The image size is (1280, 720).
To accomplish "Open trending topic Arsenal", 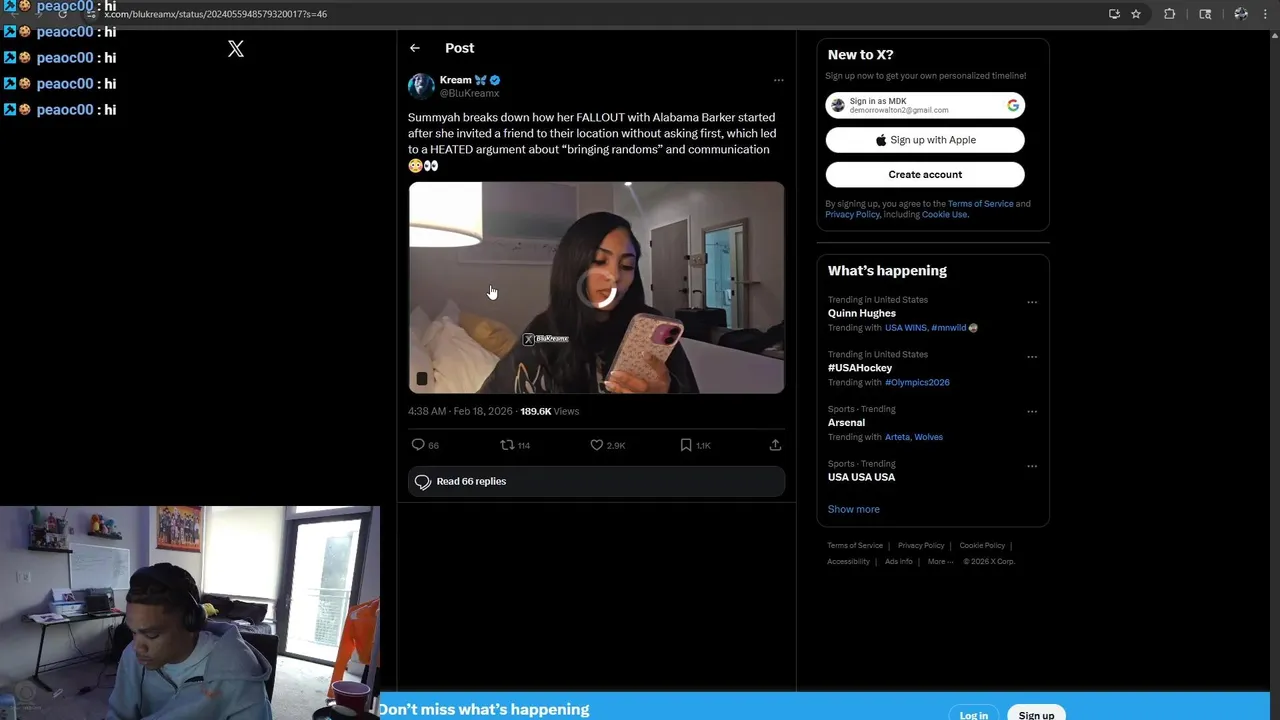I will (846, 423).
